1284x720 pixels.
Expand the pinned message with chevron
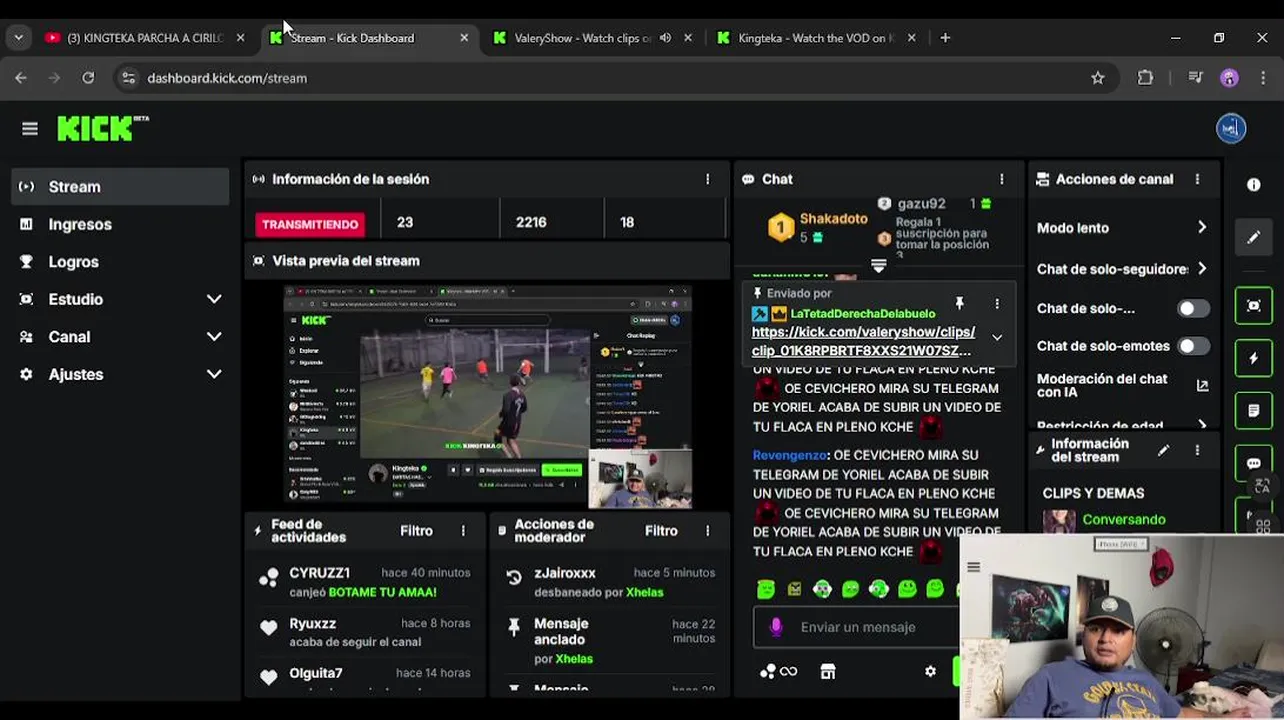coord(996,338)
